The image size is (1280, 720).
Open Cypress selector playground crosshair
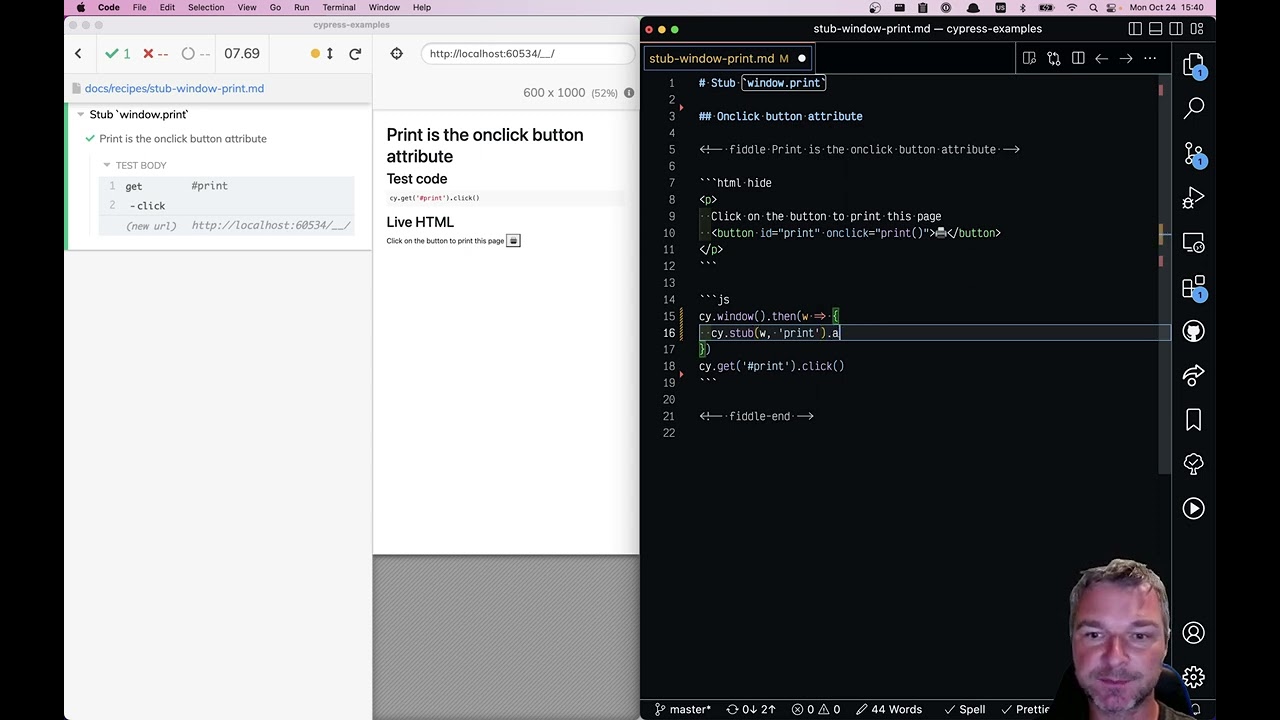tap(397, 53)
